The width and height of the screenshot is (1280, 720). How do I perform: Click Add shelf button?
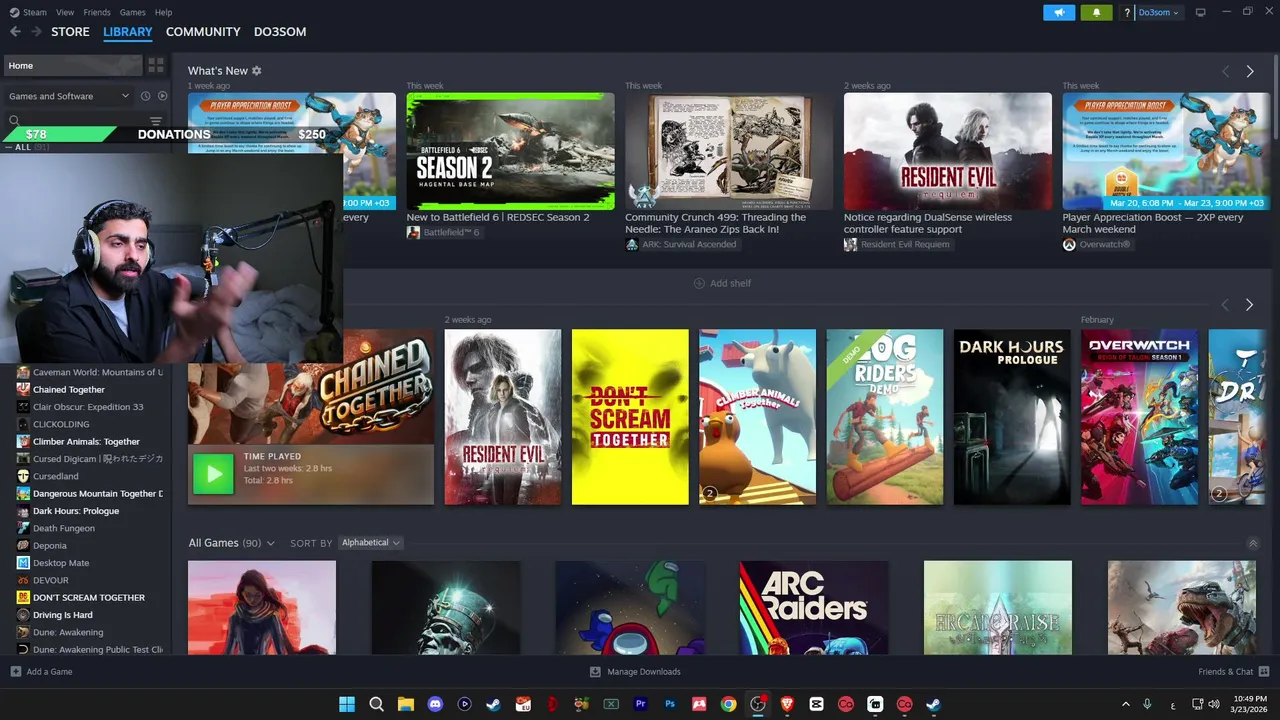pyautogui.click(x=722, y=283)
